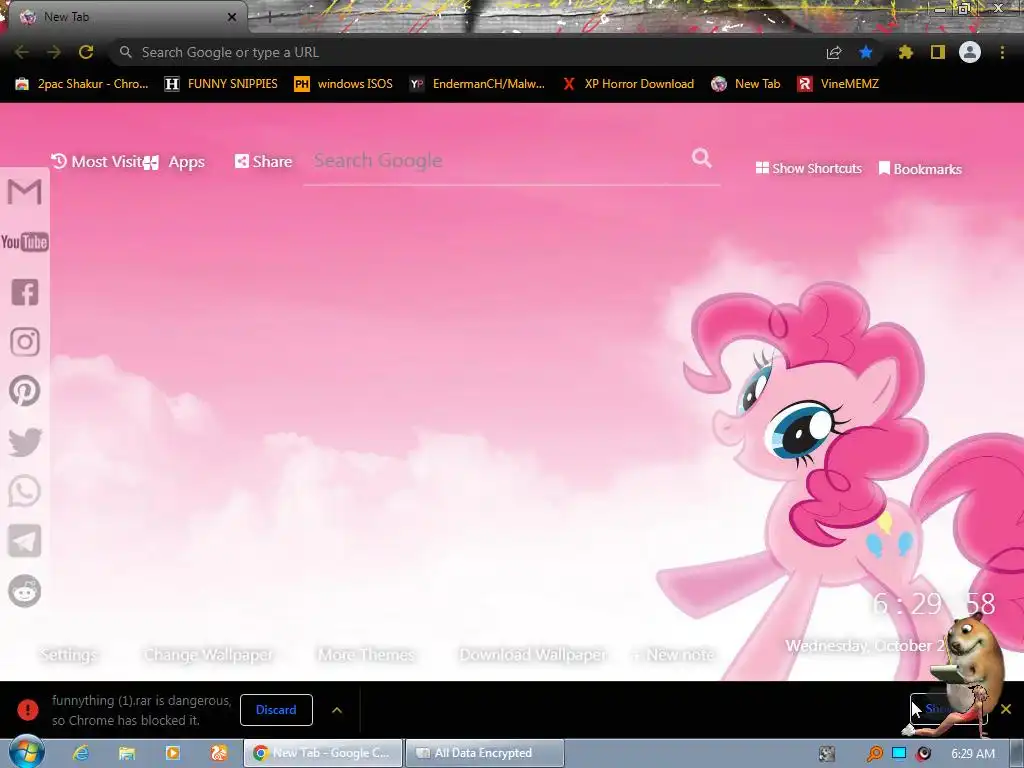
Task: Open File Explorer from taskbar
Action: coord(127,753)
